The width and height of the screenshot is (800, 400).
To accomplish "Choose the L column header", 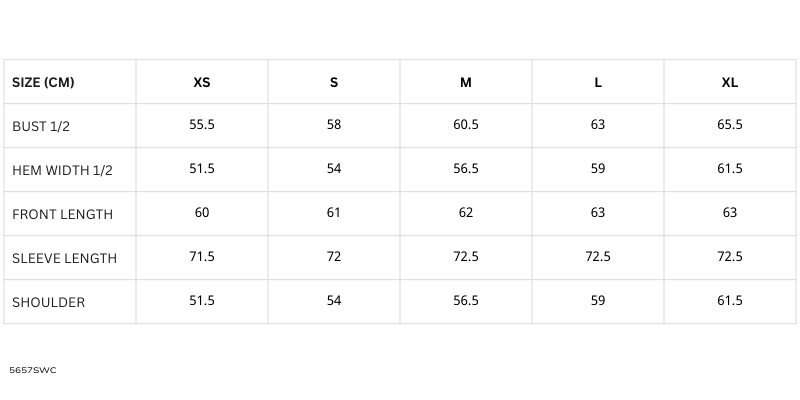I will click(598, 82).
